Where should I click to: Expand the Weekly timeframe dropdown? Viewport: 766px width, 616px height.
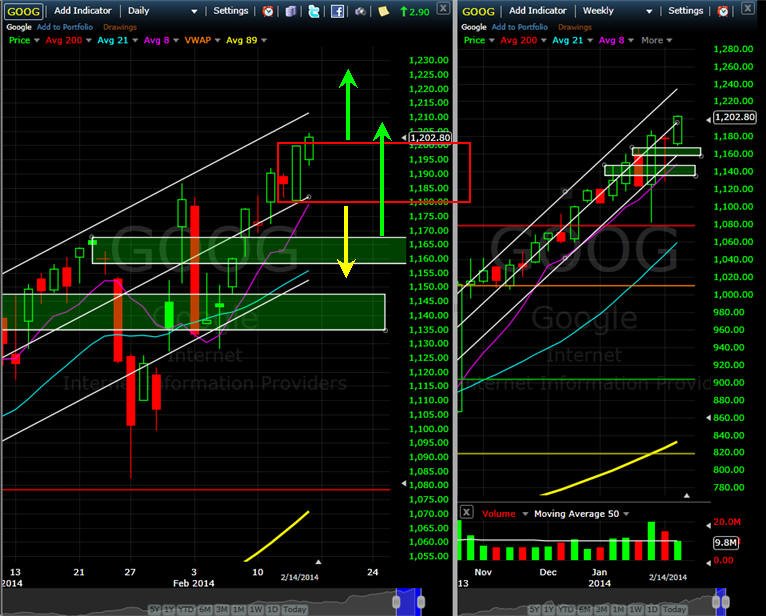pyautogui.click(x=649, y=11)
